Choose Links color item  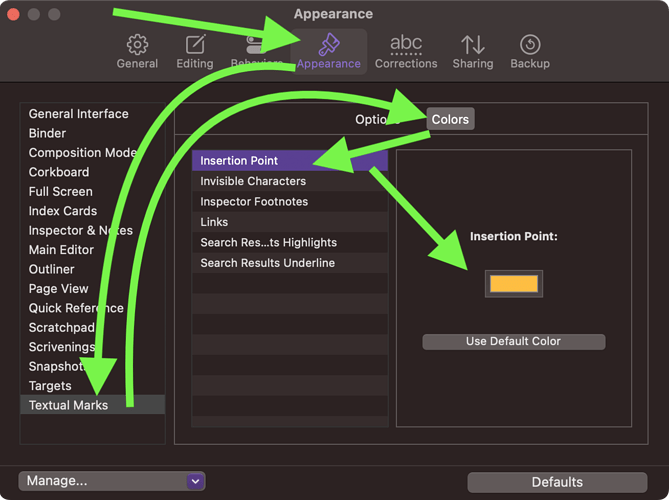(290, 222)
